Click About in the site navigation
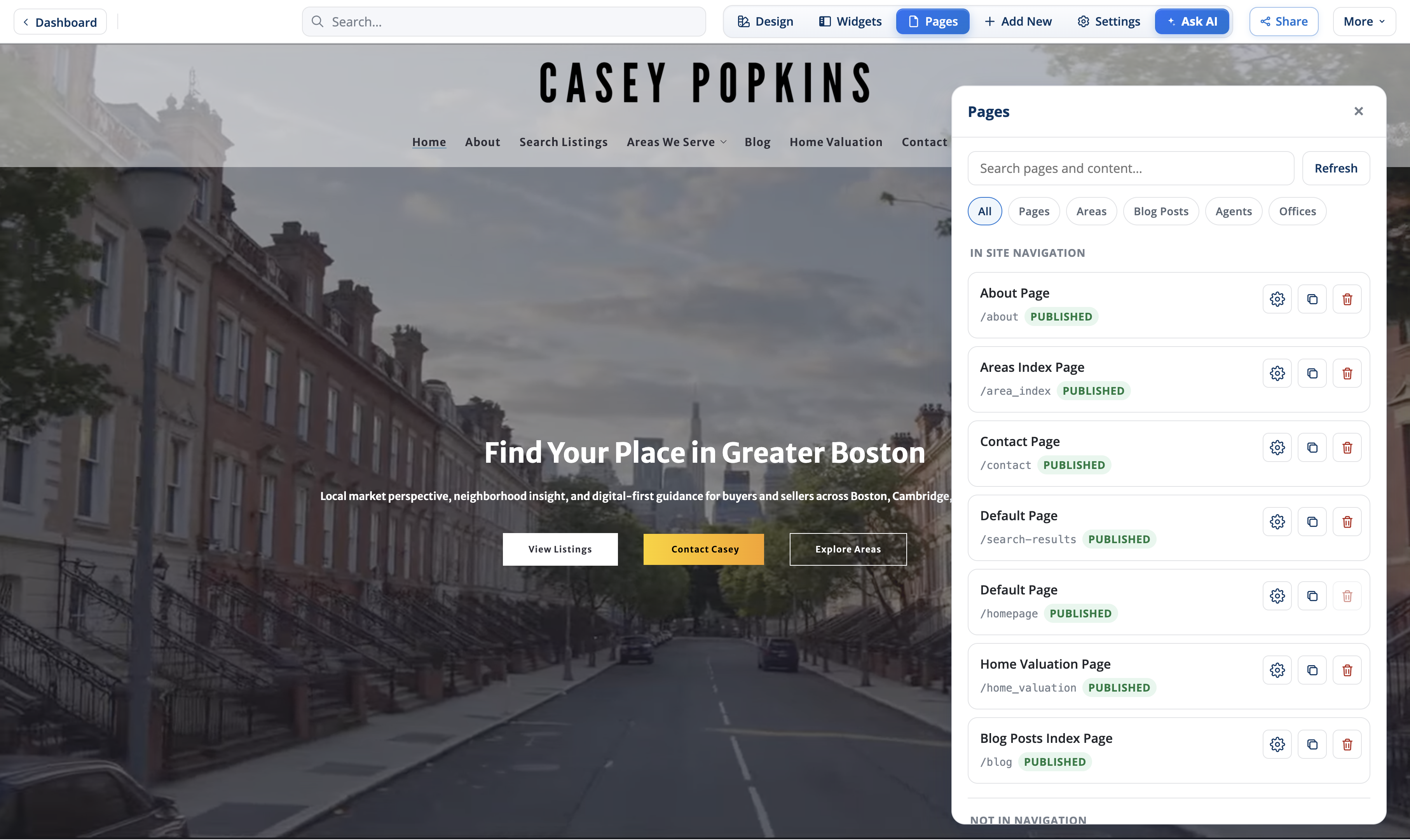Image resolution: width=1410 pixels, height=840 pixels. point(483,142)
